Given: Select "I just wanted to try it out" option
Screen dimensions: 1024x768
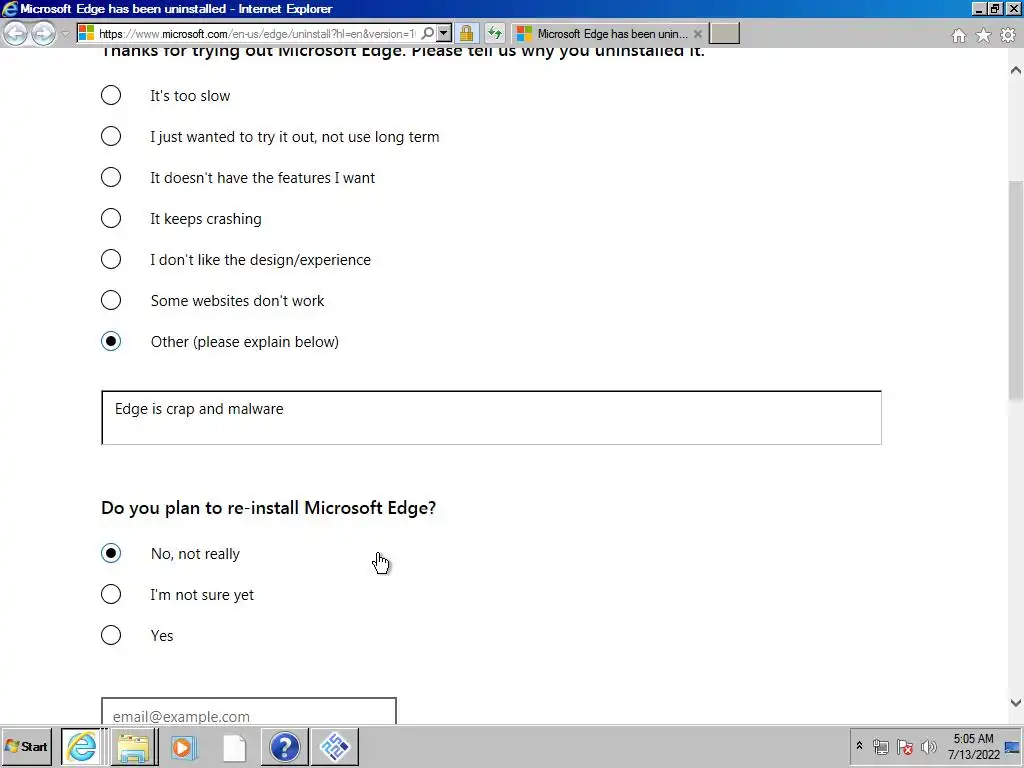Looking at the screenshot, I should [111, 136].
